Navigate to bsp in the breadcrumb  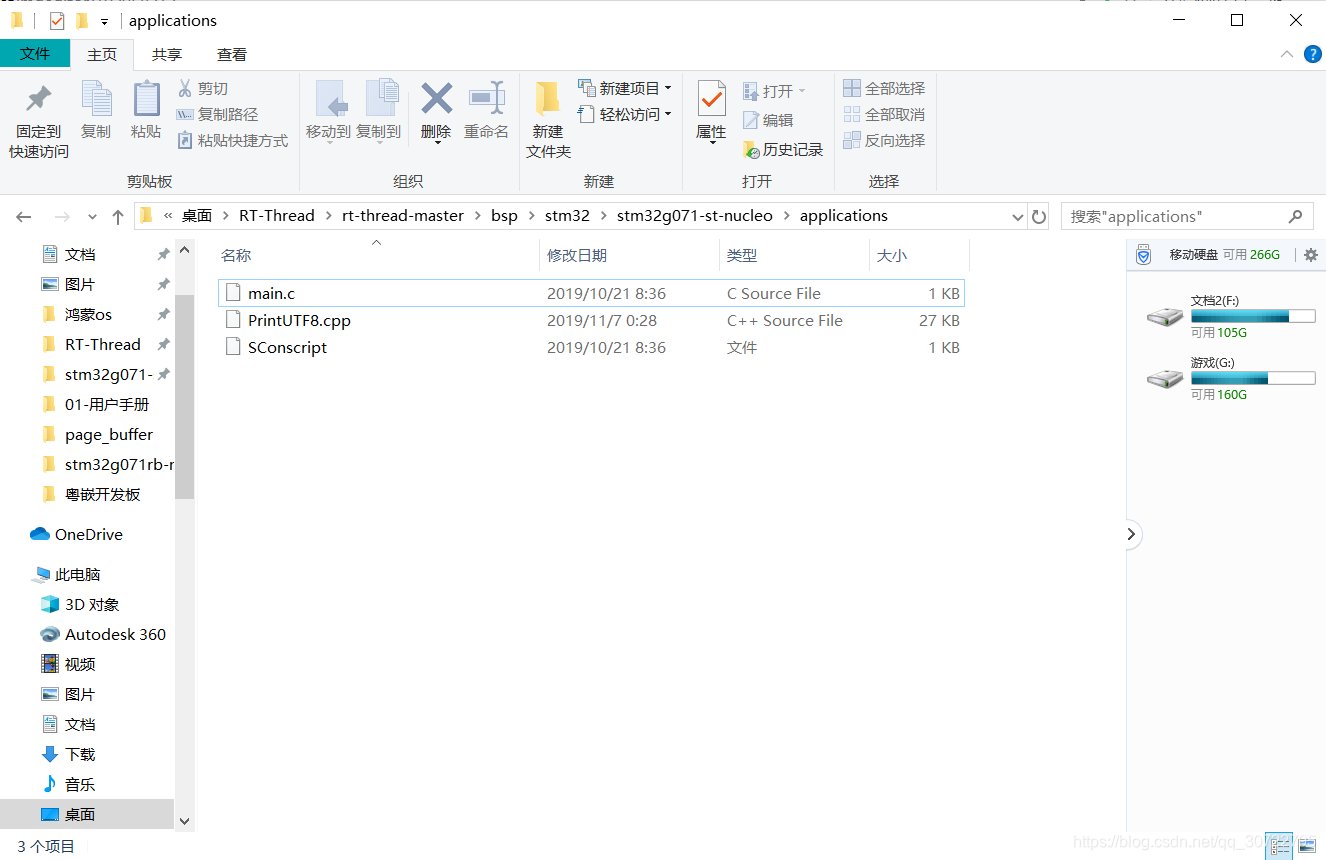504,216
